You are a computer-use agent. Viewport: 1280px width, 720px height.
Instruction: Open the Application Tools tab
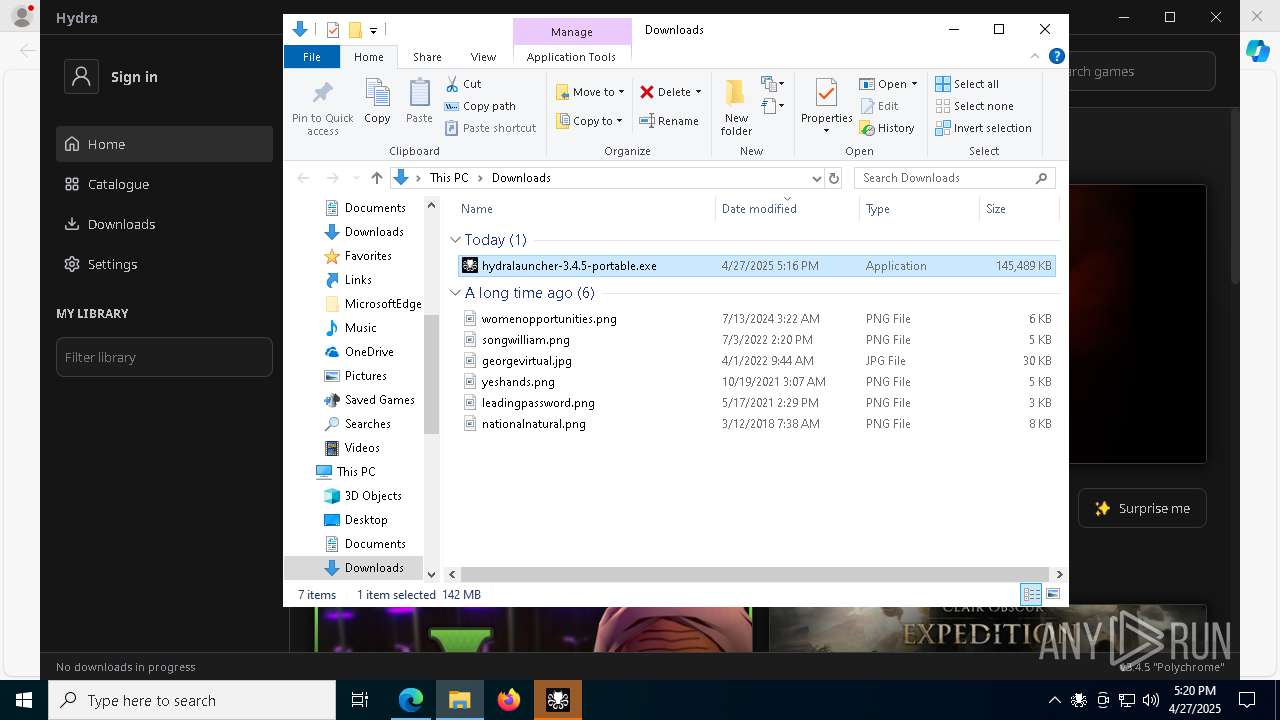coord(571,57)
